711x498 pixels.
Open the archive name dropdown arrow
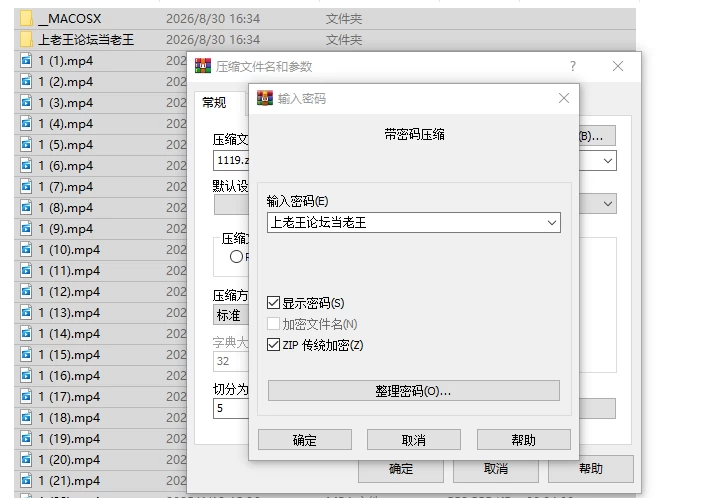(x=608, y=161)
